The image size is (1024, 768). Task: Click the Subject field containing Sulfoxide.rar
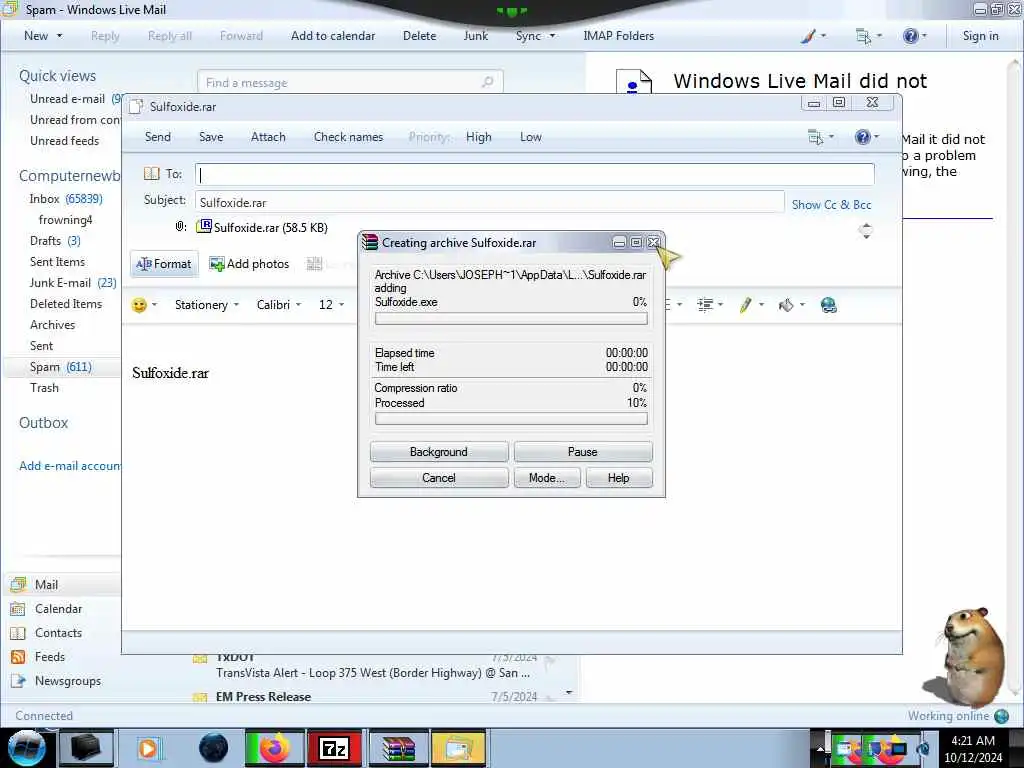coord(489,202)
